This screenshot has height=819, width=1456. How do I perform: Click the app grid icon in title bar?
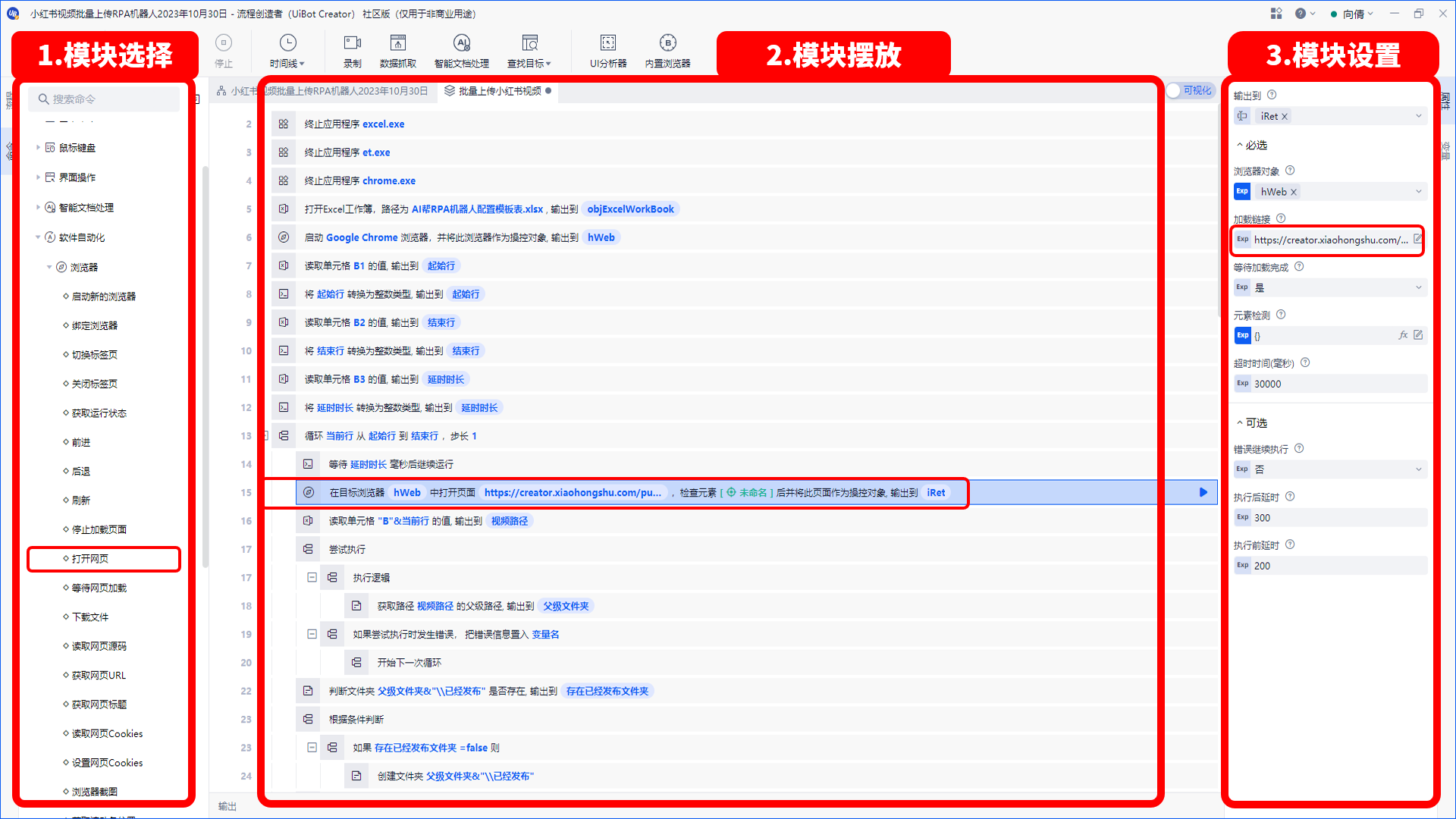pyautogui.click(x=1276, y=14)
